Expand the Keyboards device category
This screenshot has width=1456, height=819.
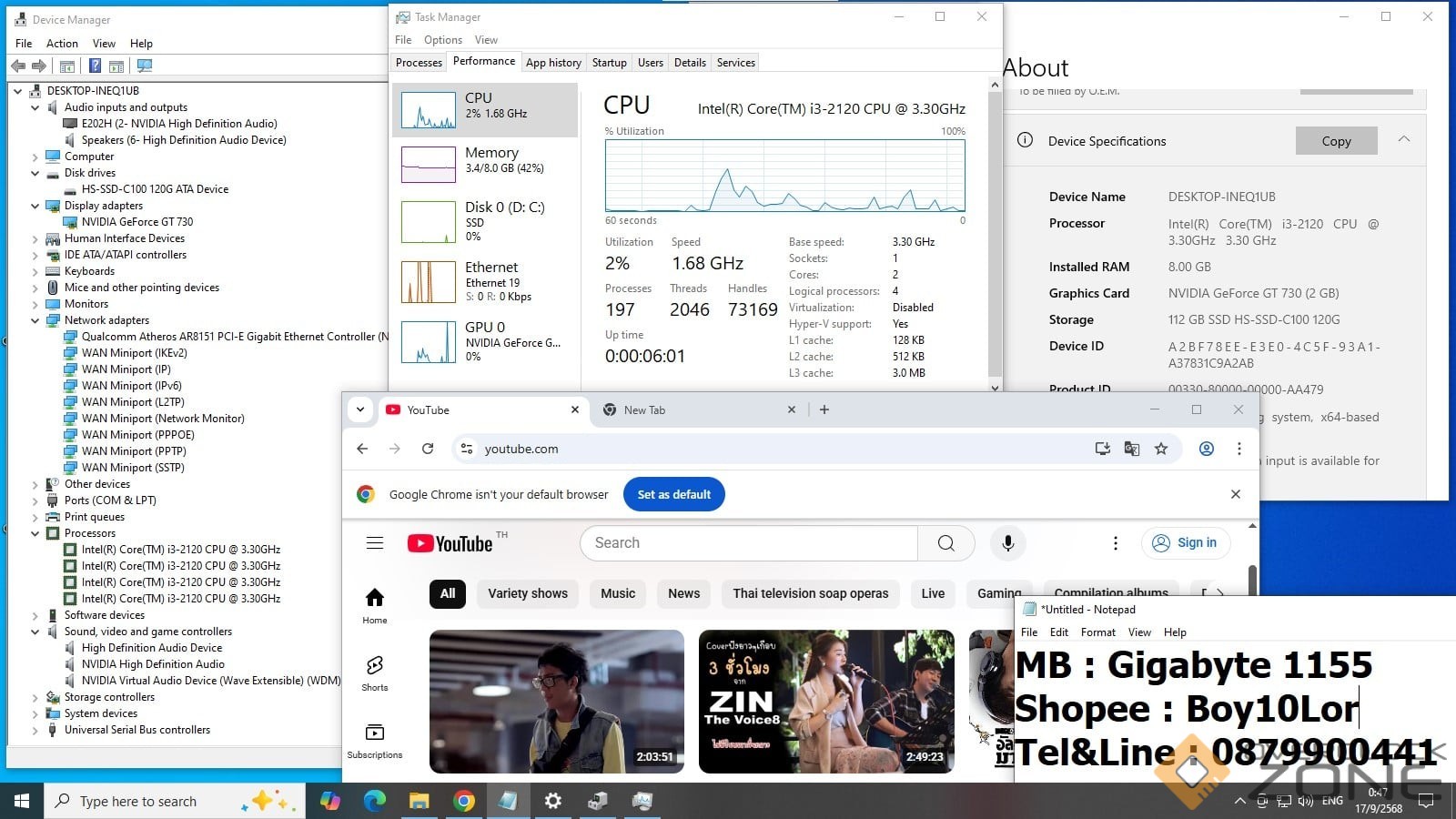pyautogui.click(x=35, y=271)
